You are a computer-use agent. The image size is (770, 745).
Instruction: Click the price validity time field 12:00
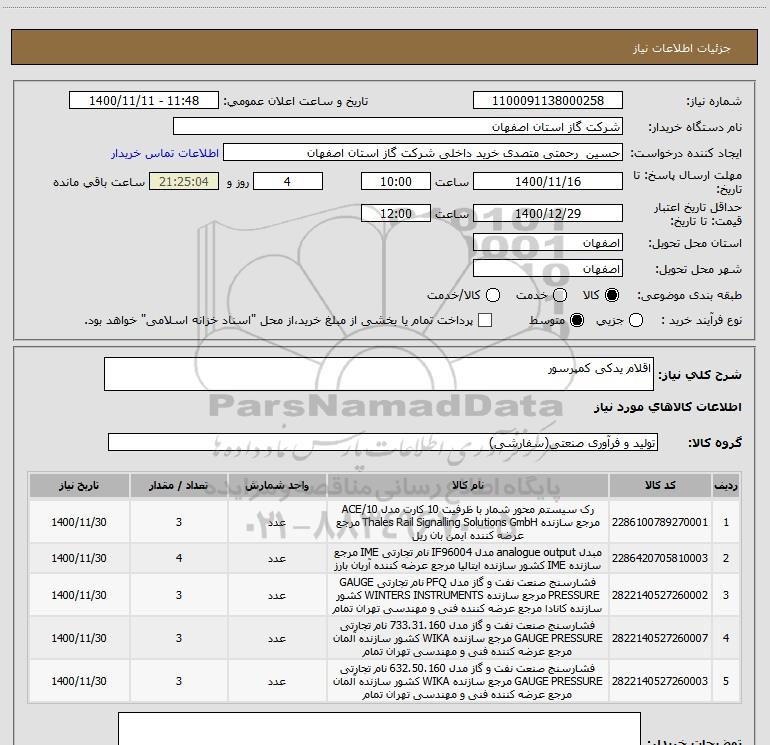point(396,213)
